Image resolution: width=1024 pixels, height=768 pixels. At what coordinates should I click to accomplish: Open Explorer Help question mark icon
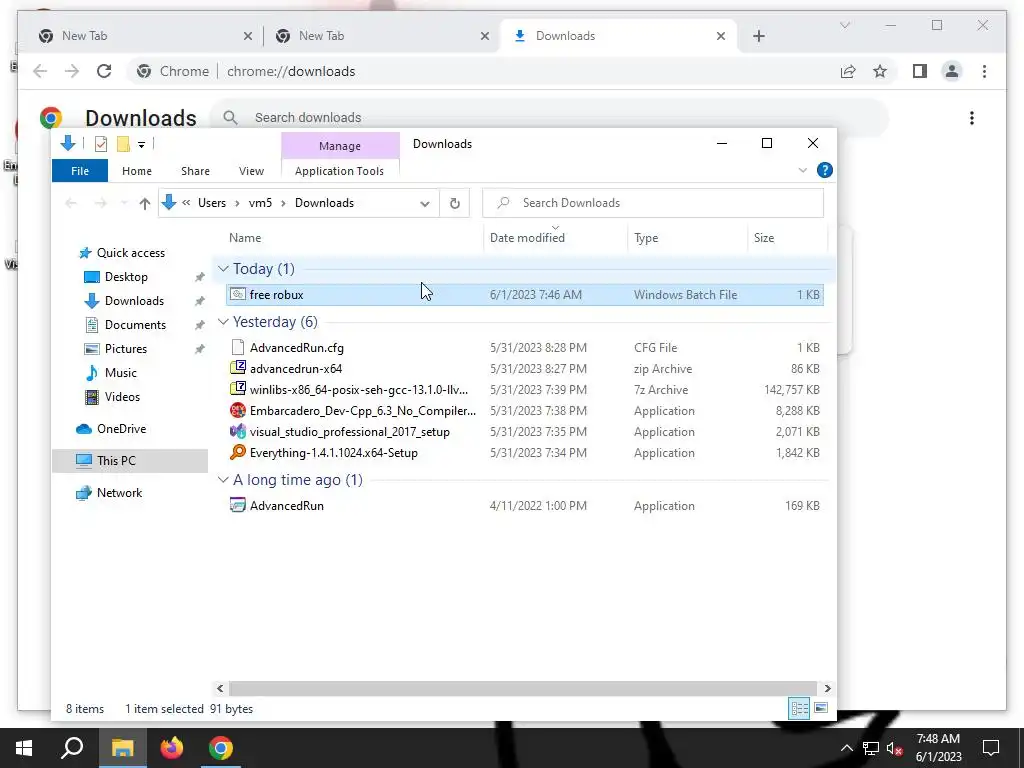[x=825, y=170]
